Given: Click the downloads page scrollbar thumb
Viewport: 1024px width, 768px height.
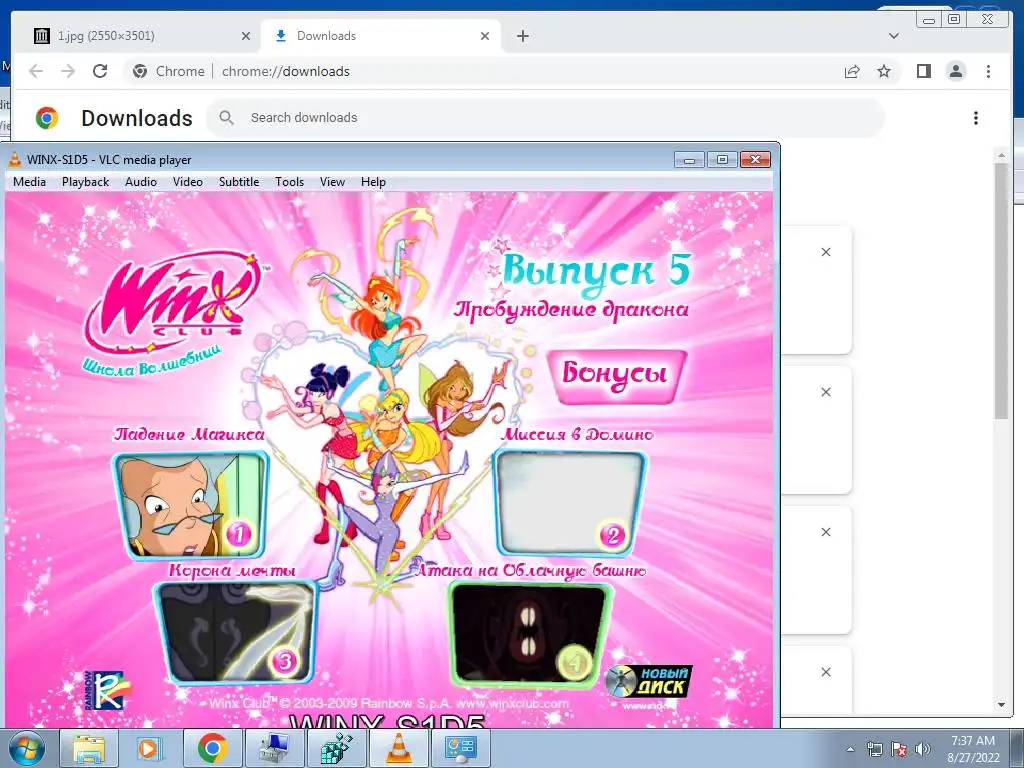Looking at the screenshot, I should [1001, 291].
